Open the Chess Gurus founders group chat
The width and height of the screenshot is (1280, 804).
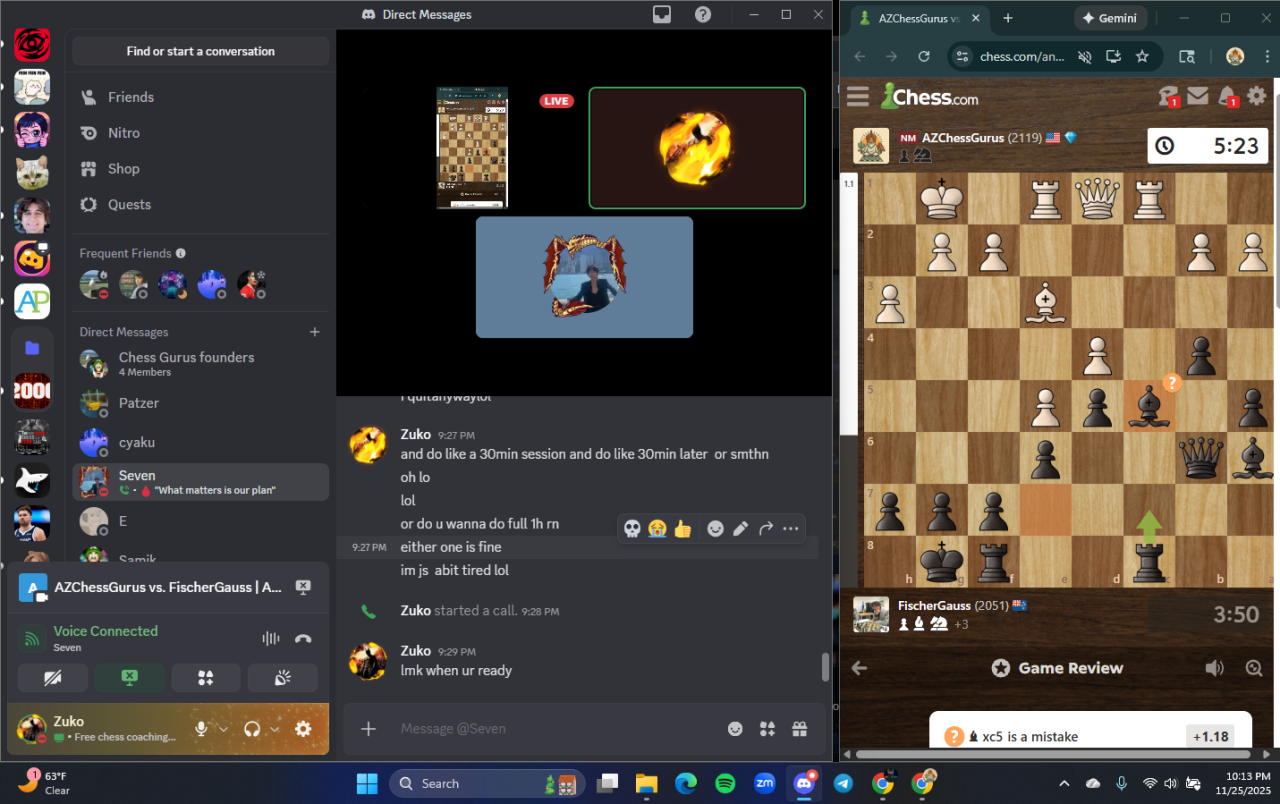[x=200, y=364]
